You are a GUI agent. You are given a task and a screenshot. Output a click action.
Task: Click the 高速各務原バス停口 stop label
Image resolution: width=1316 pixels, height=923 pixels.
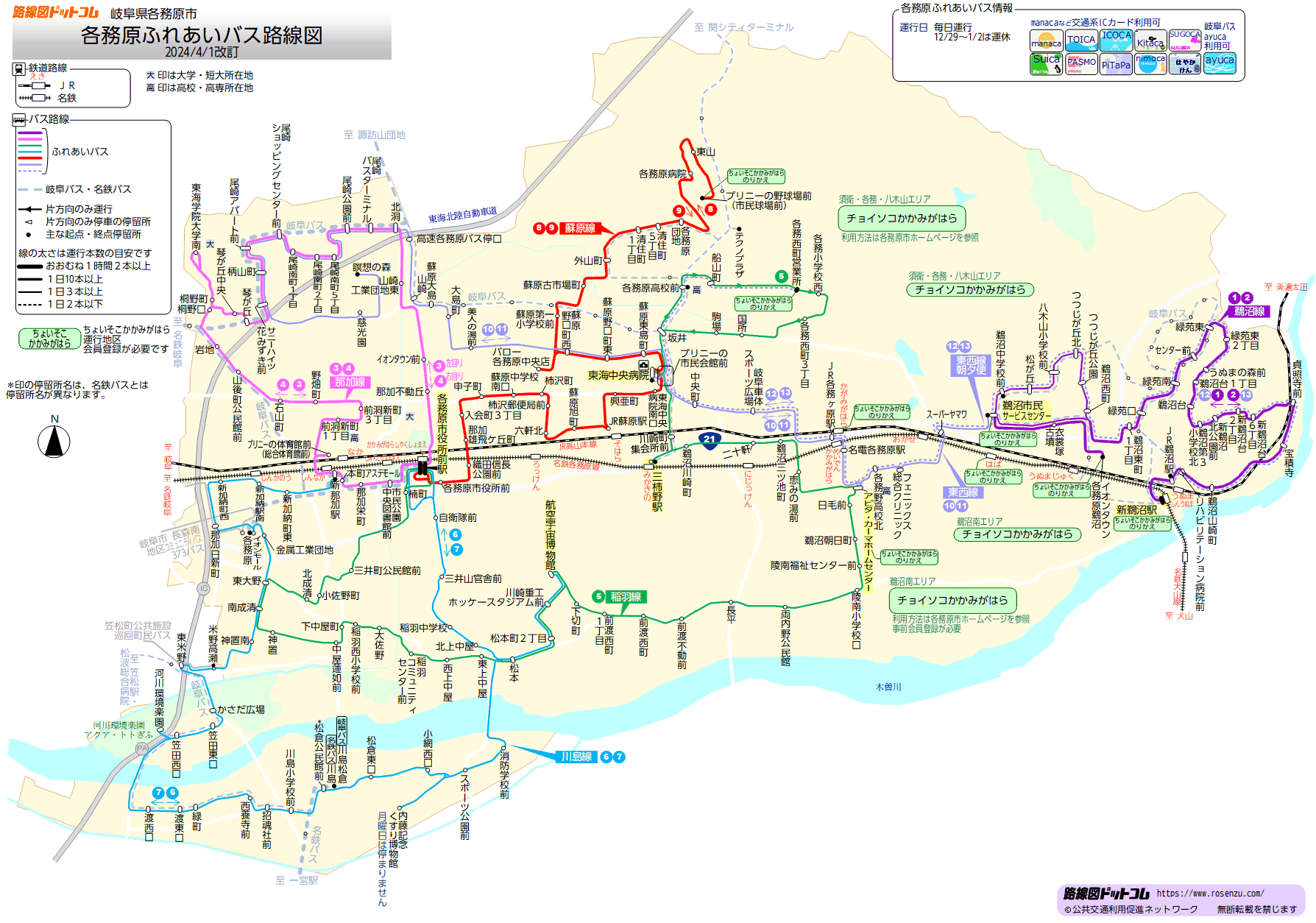pos(459,238)
